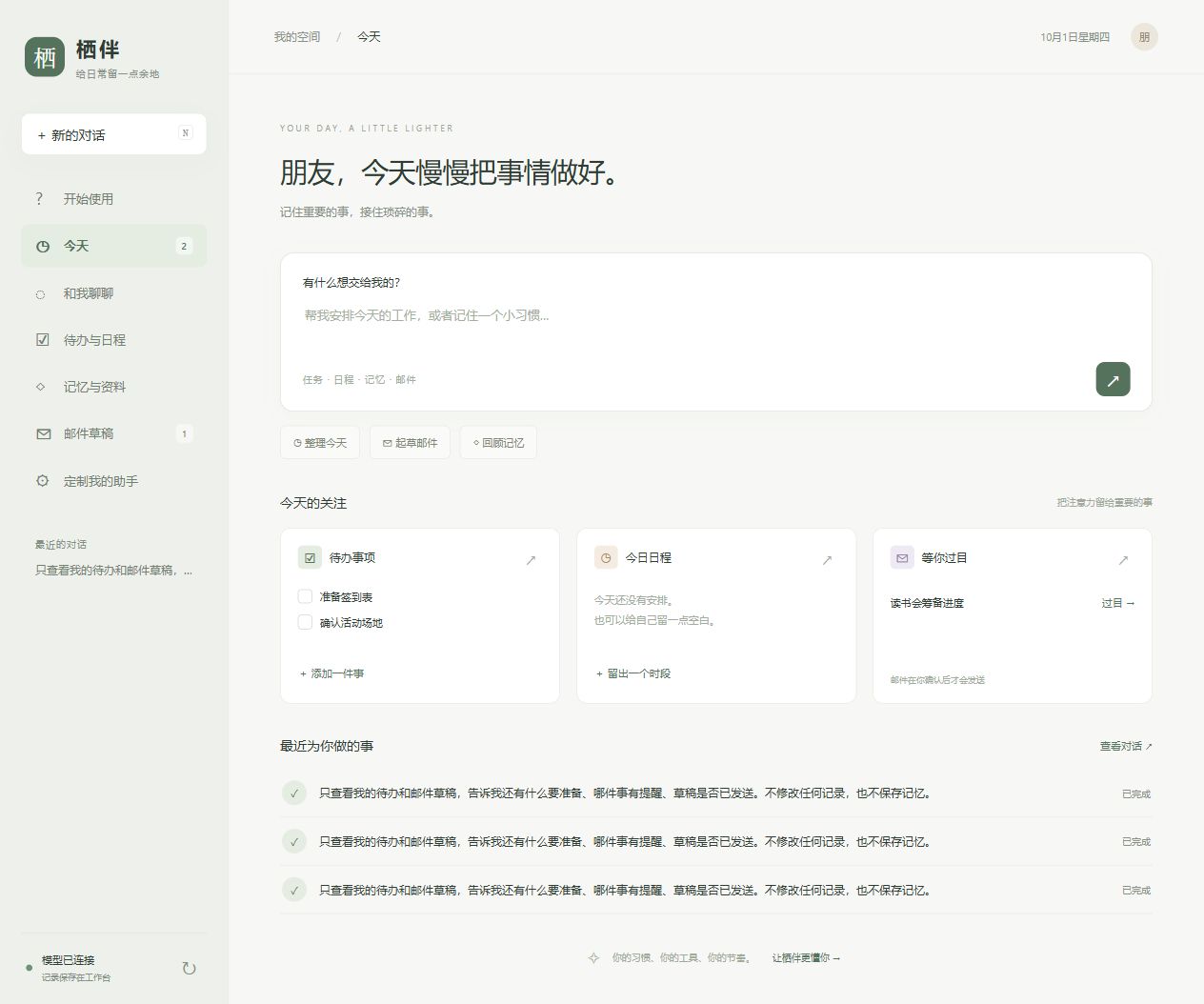
Task: Check the 准备签到表 task
Action: (x=305, y=596)
